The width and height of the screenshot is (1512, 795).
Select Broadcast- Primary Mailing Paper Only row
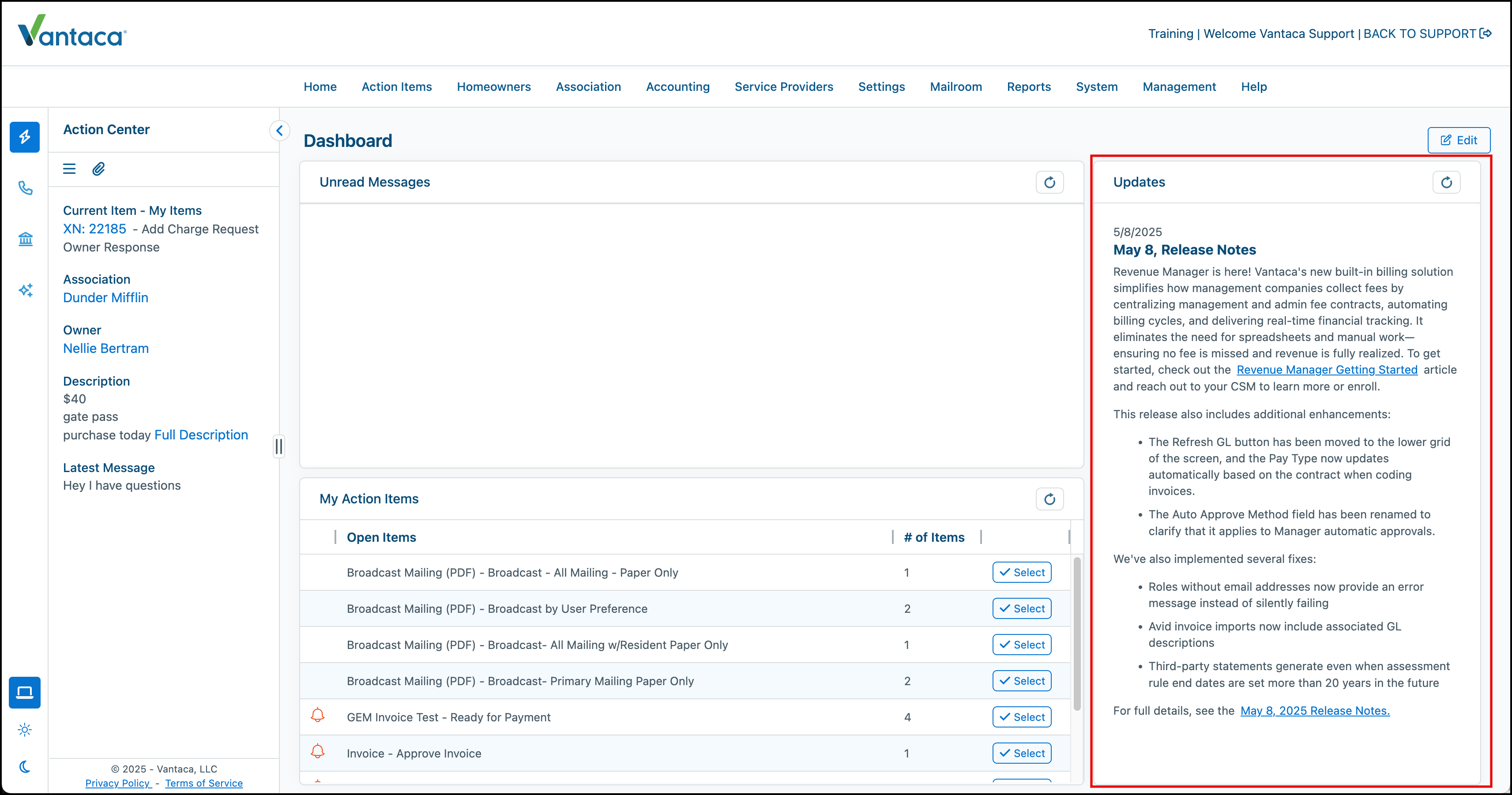click(1021, 681)
